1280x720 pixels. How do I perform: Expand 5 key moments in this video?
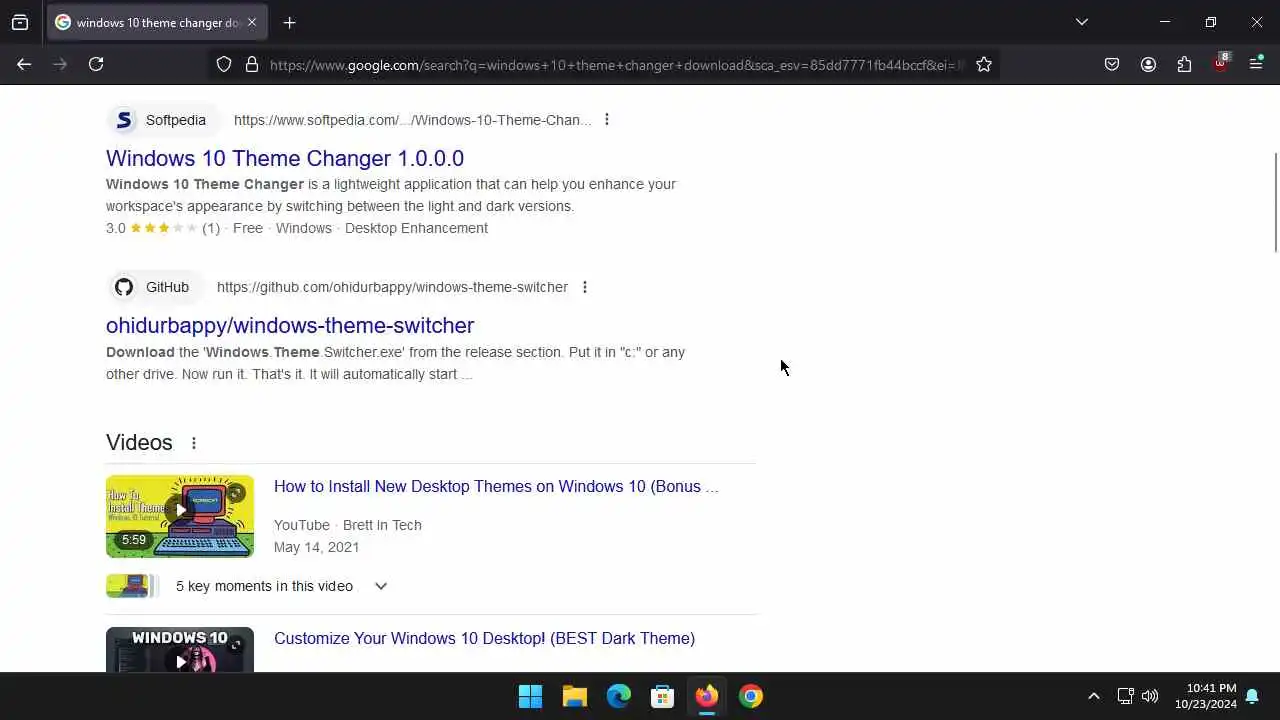click(380, 586)
